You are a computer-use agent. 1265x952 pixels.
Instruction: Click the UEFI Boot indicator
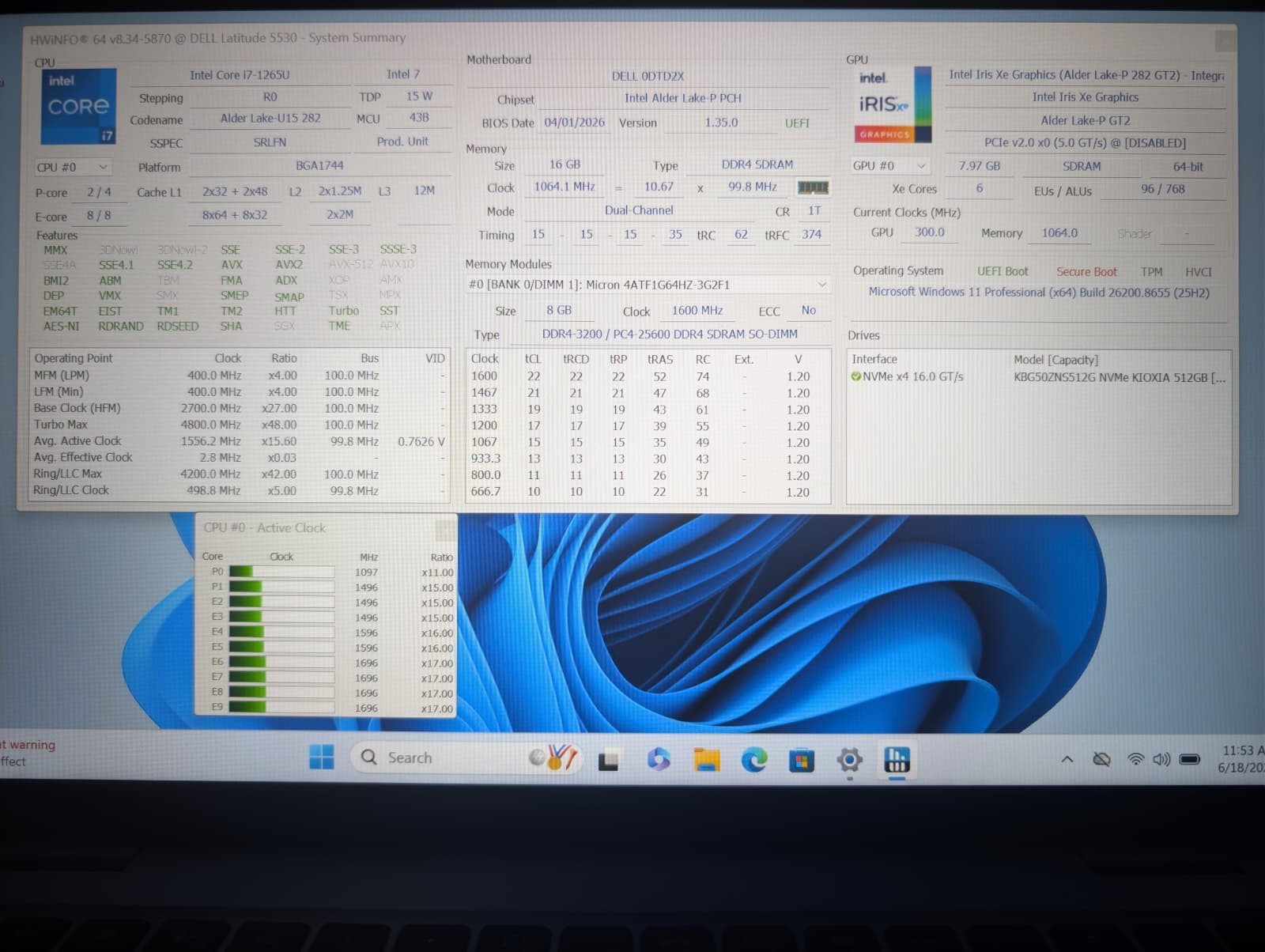click(x=1002, y=271)
